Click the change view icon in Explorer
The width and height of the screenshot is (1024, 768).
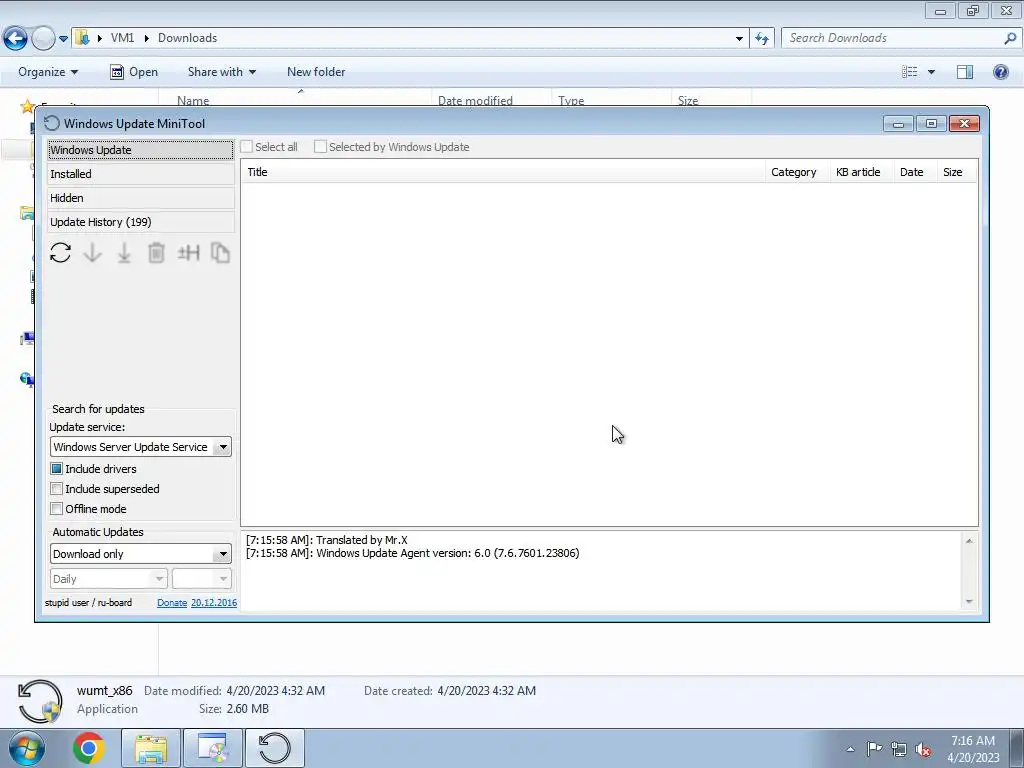tap(909, 72)
